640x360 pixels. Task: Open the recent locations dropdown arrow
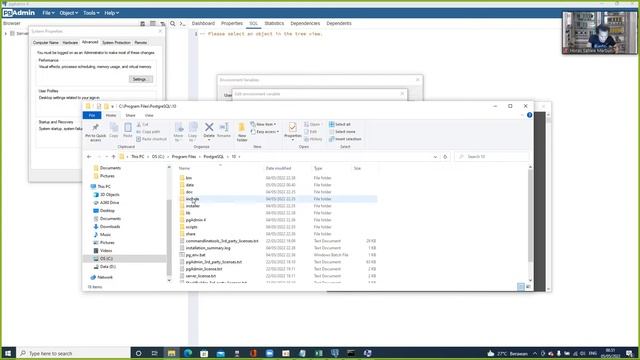107,157
